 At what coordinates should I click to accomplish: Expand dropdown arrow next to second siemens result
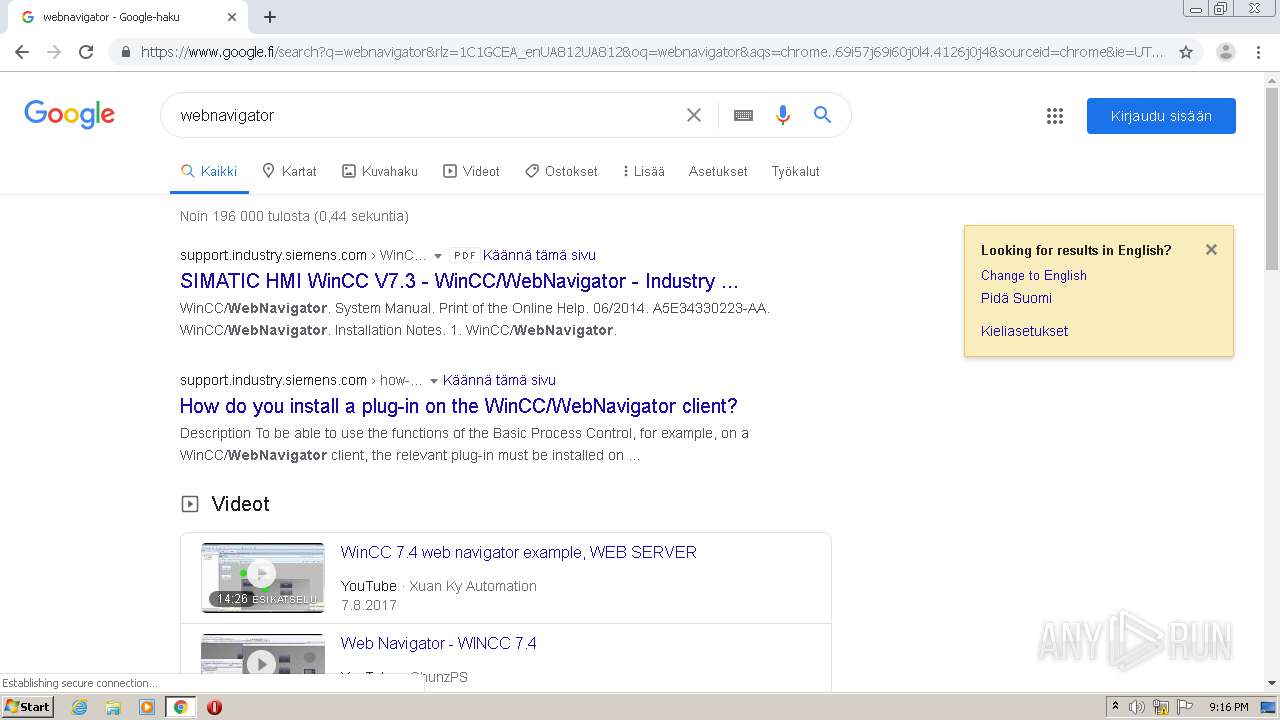434,381
